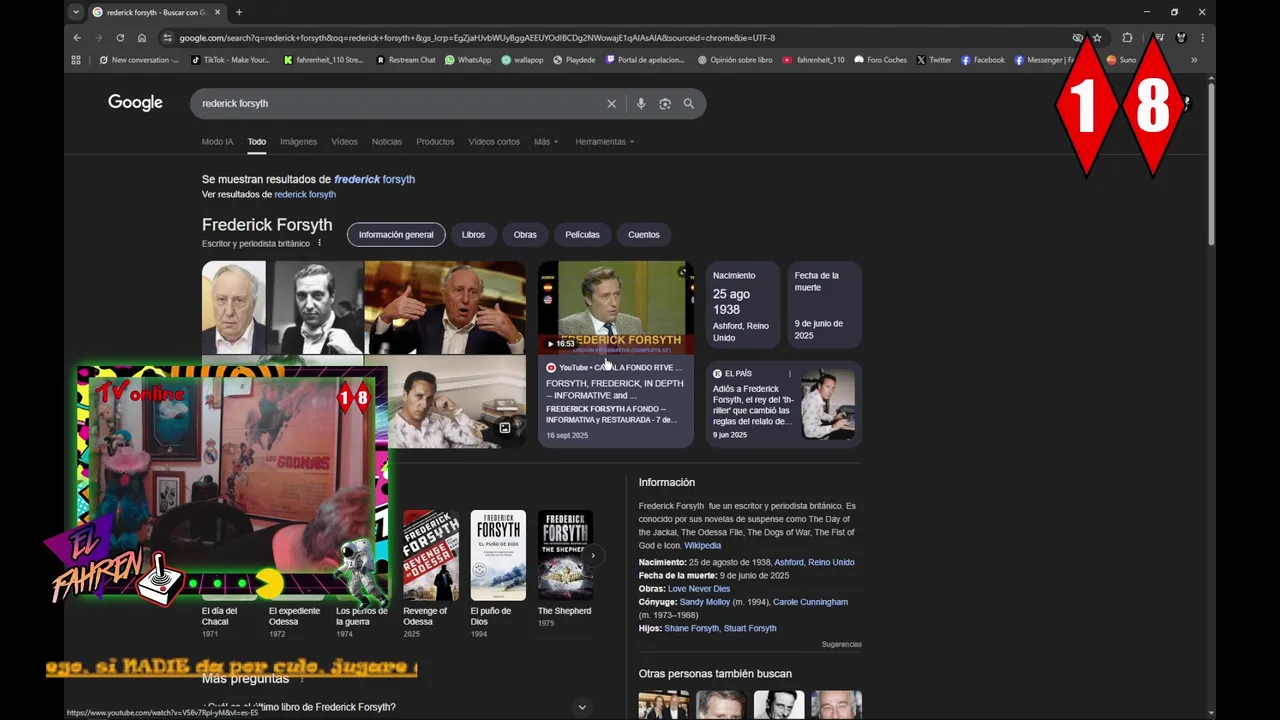Open the Playdede bookmark
Image resolution: width=1280 pixels, height=720 pixels.
coord(574,60)
